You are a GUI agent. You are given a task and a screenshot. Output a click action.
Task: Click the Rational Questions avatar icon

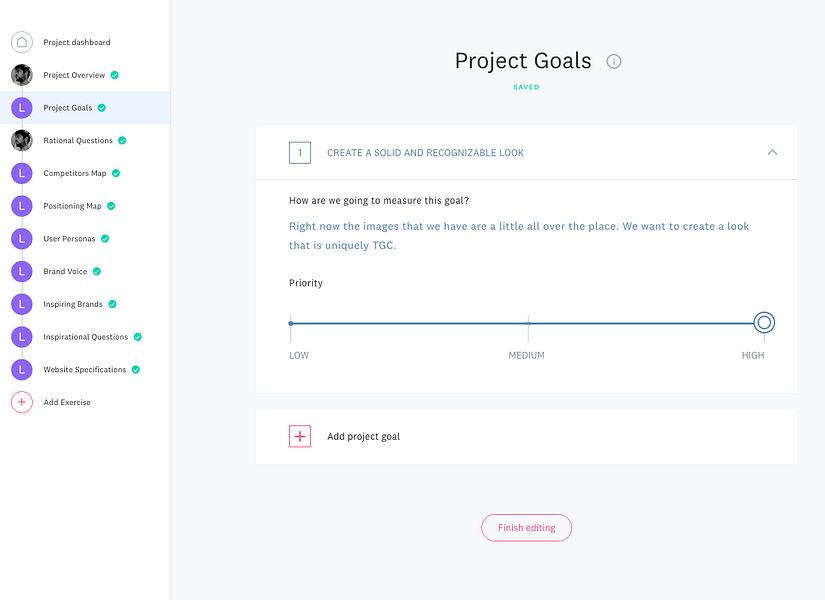[21, 140]
